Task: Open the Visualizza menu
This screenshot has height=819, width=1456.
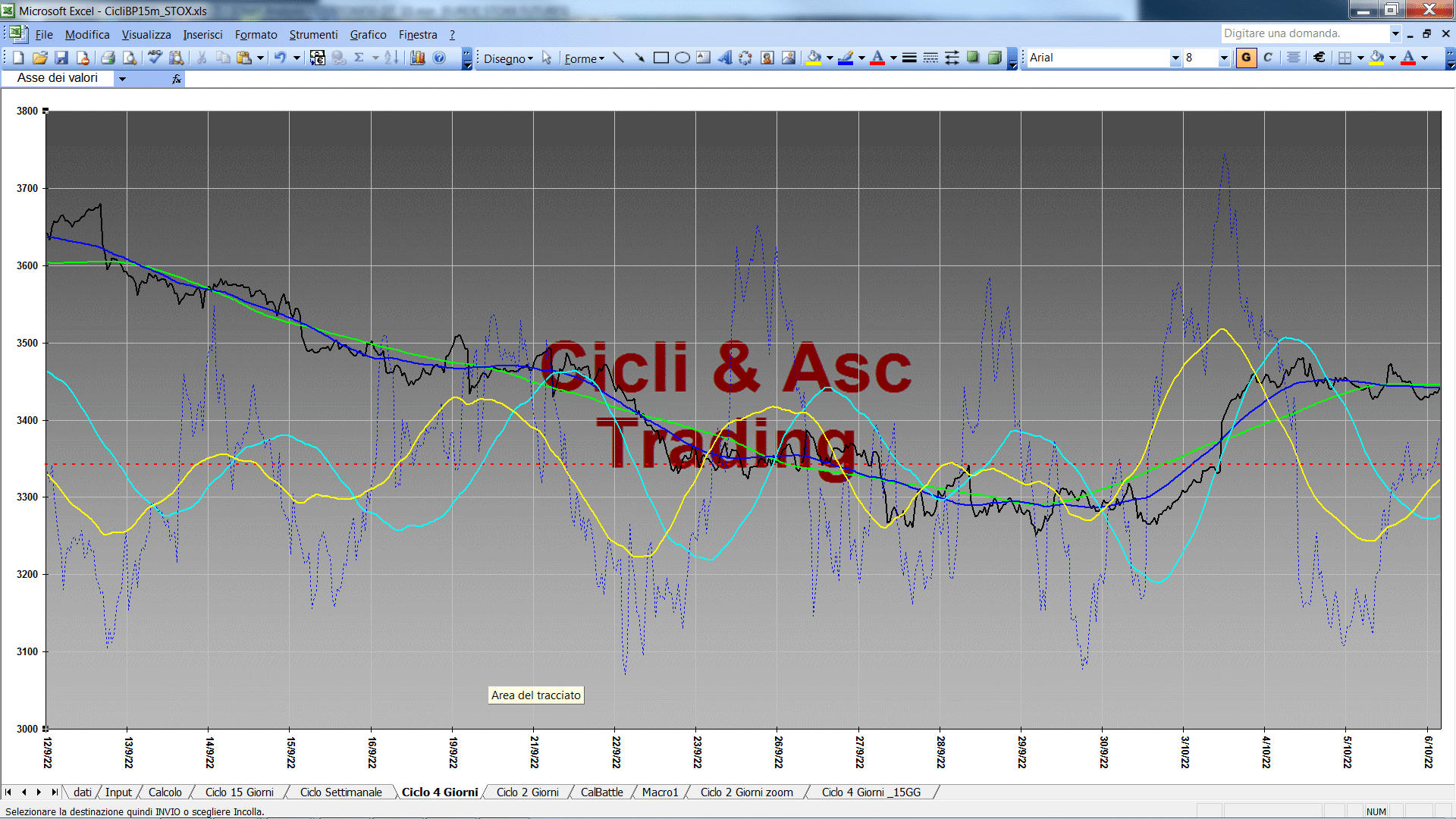Action: (146, 35)
